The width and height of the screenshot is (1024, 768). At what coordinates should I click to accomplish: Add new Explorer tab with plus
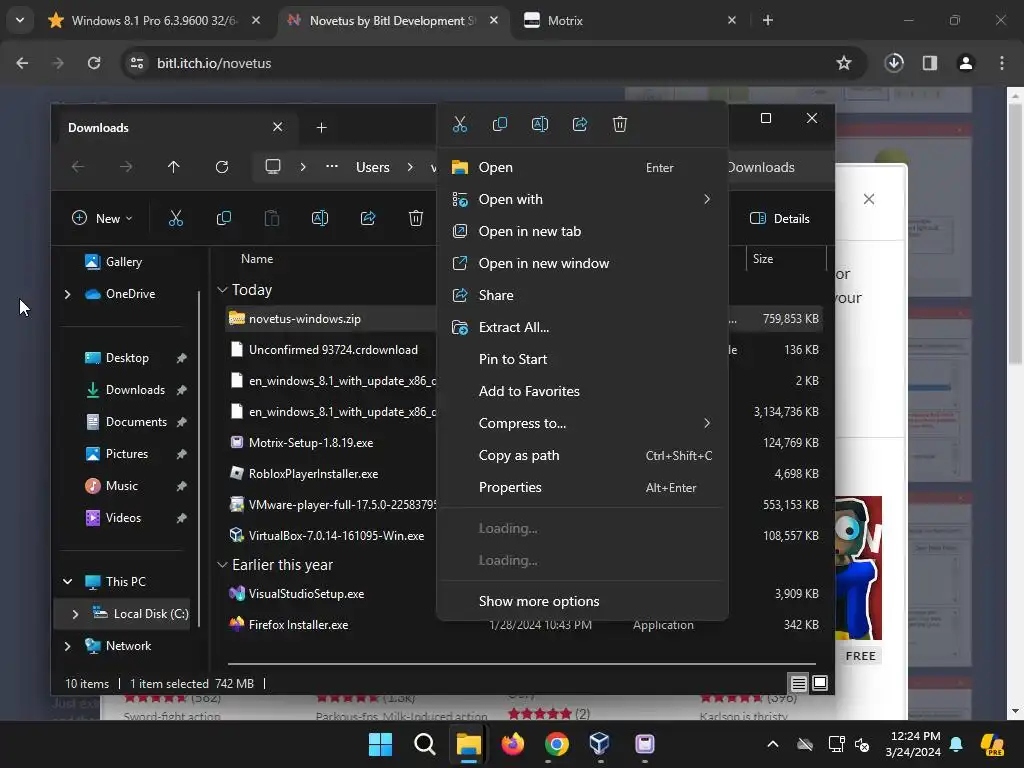321,127
